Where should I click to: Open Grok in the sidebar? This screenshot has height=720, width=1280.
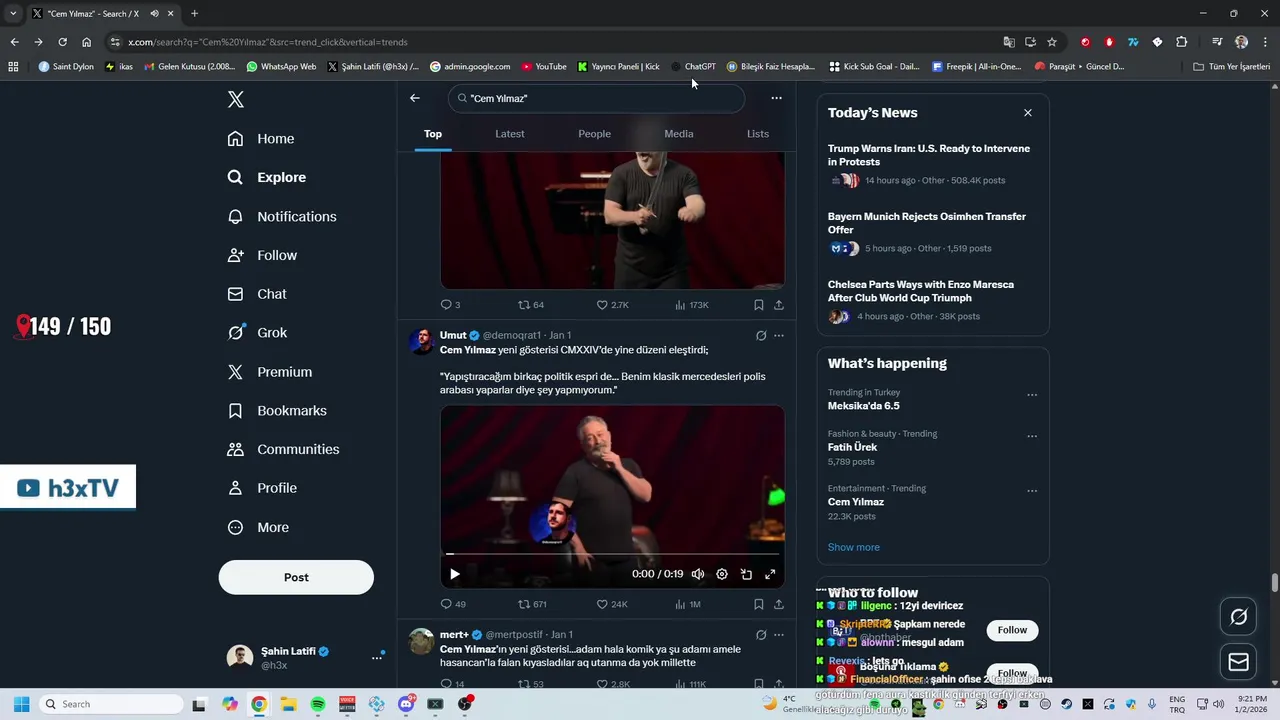[x=257, y=333]
